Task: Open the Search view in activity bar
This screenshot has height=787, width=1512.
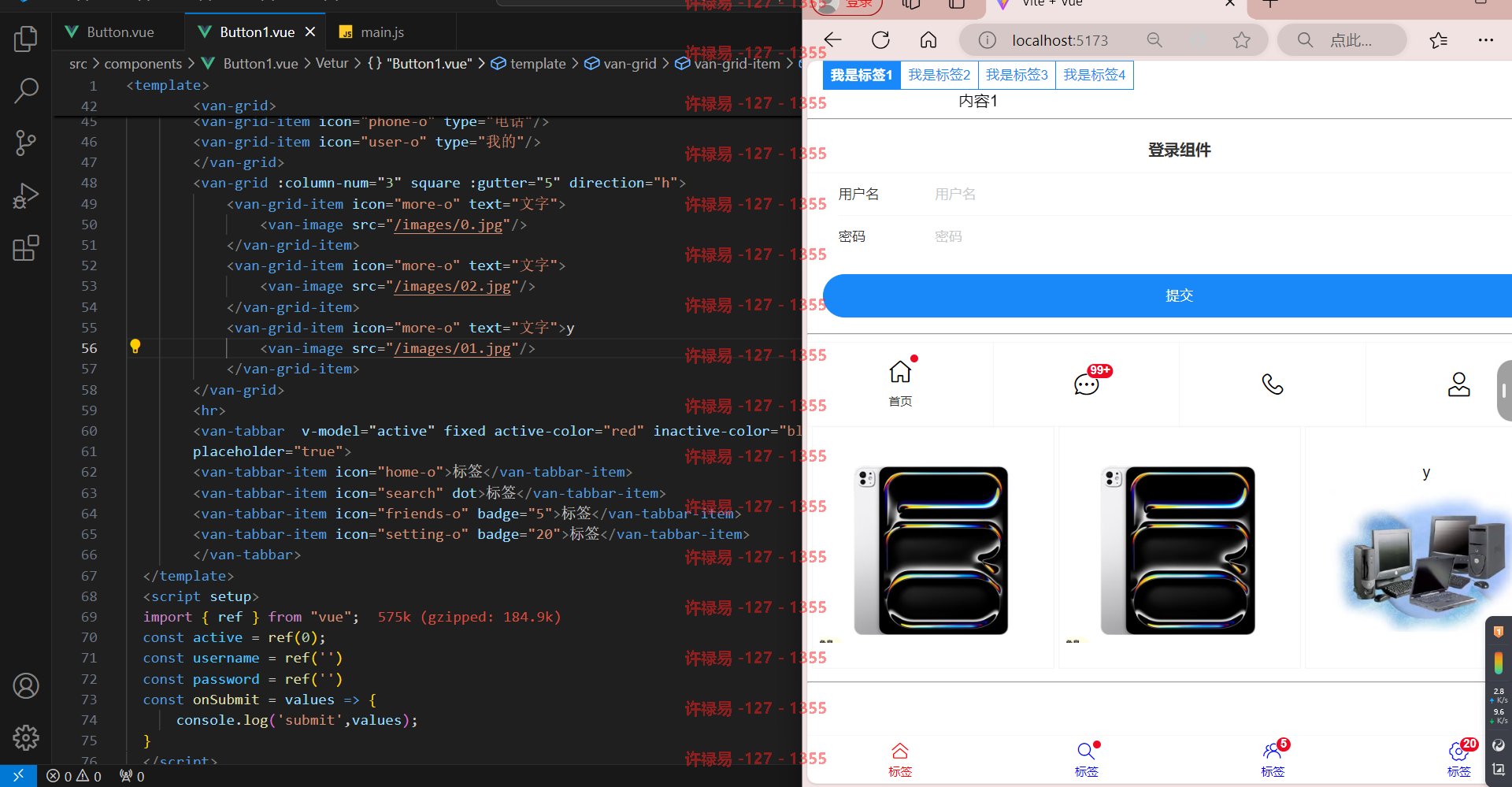Action: pos(26,91)
